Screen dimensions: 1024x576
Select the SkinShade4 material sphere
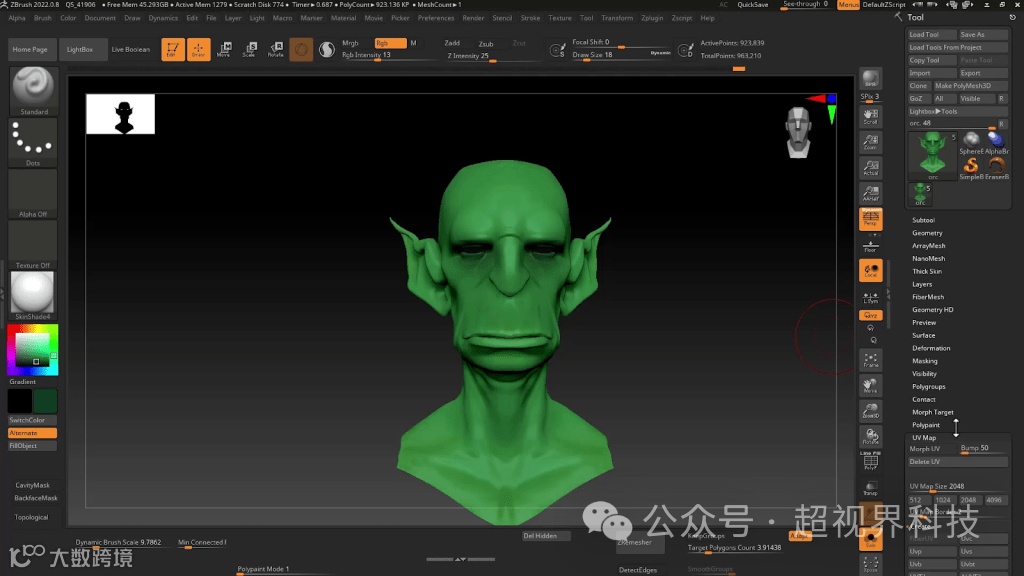pos(33,293)
